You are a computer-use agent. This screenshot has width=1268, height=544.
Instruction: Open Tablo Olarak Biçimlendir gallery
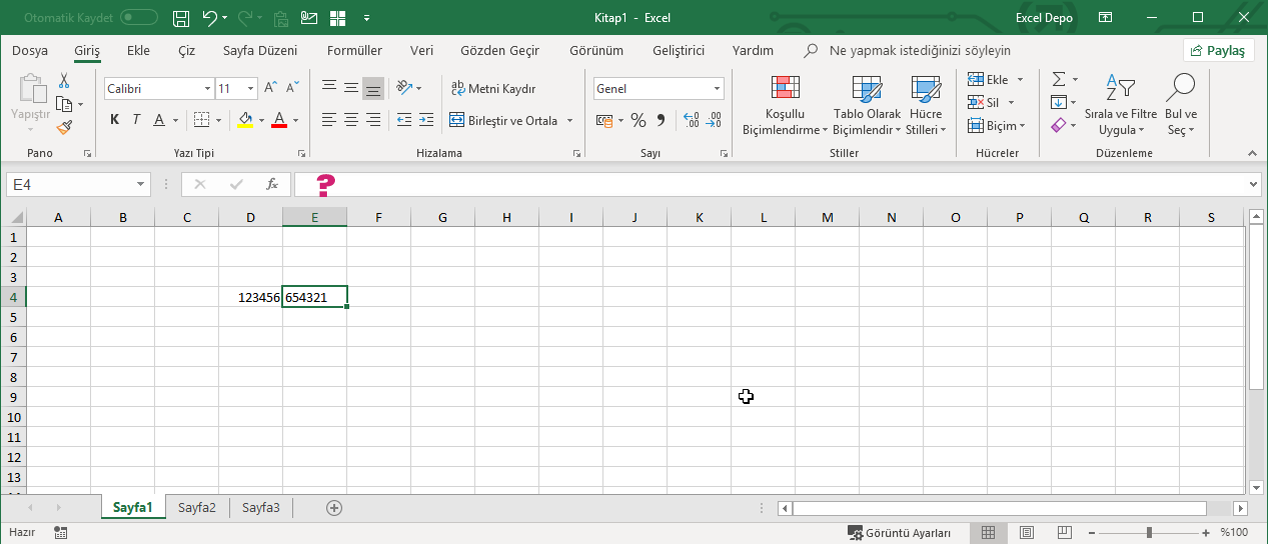(867, 106)
